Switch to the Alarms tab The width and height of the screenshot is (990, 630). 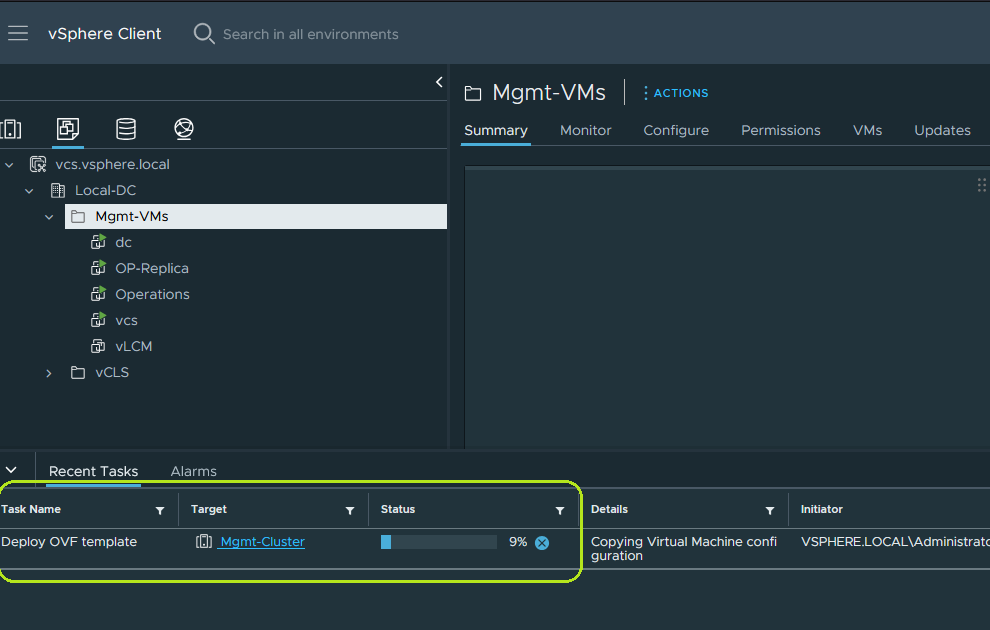click(x=193, y=472)
